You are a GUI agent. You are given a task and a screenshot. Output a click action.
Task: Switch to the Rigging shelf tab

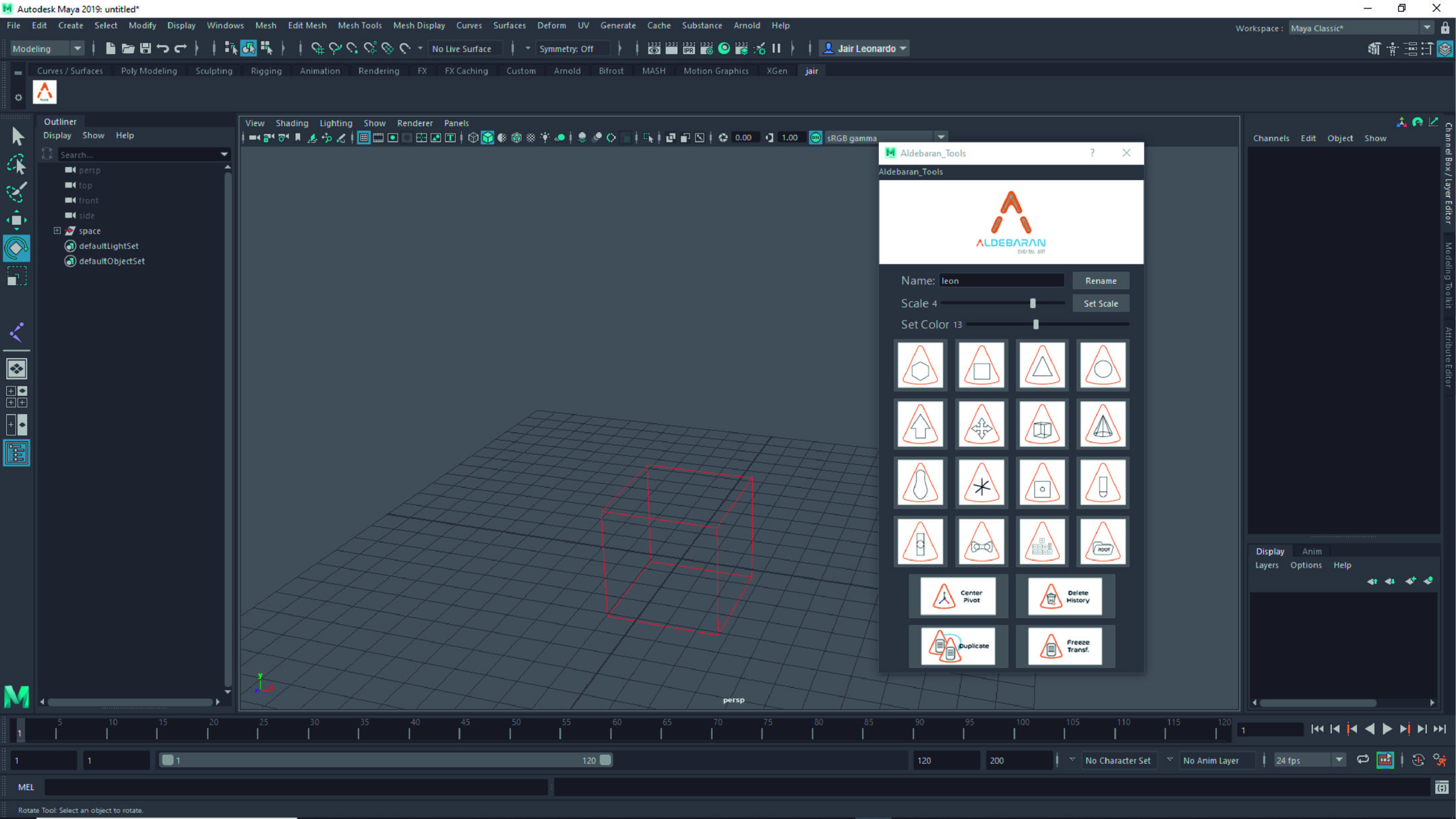(266, 71)
